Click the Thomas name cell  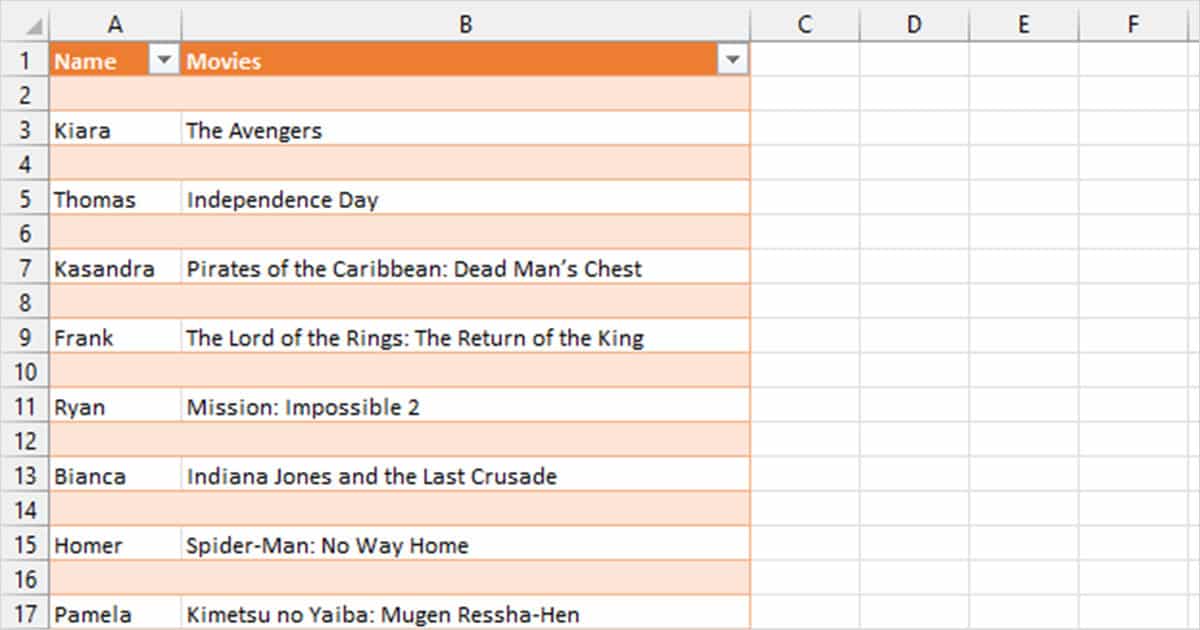point(114,198)
